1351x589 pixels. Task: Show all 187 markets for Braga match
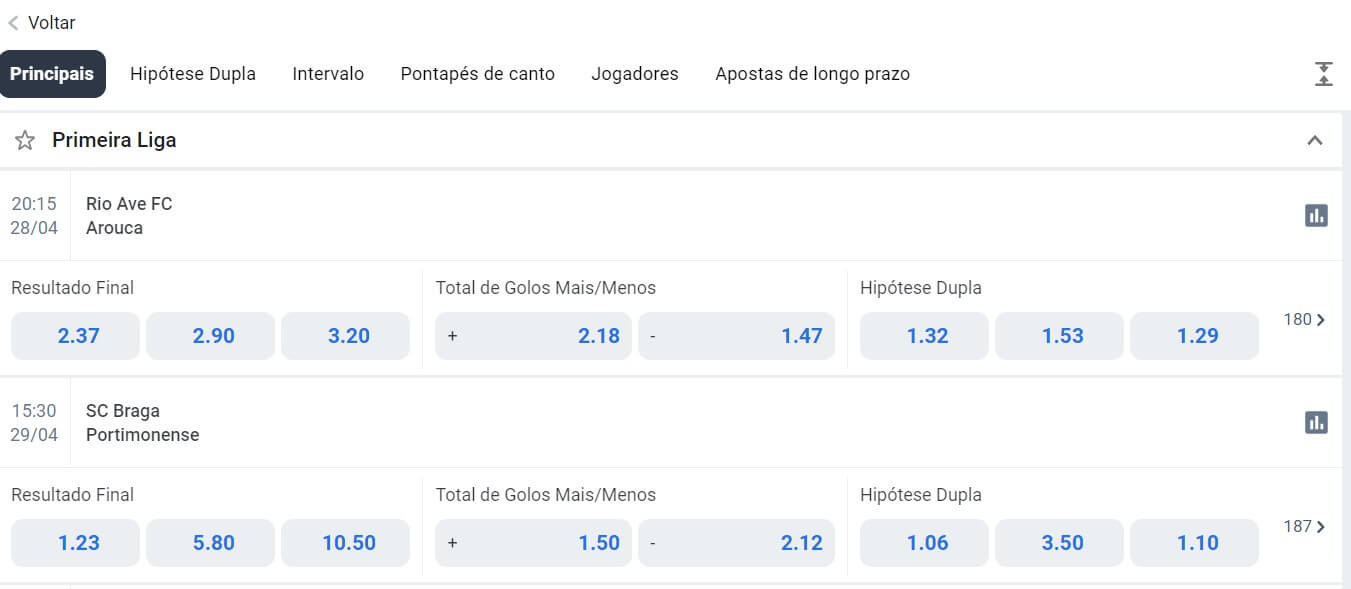pyautogui.click(x=1305, y=527)
